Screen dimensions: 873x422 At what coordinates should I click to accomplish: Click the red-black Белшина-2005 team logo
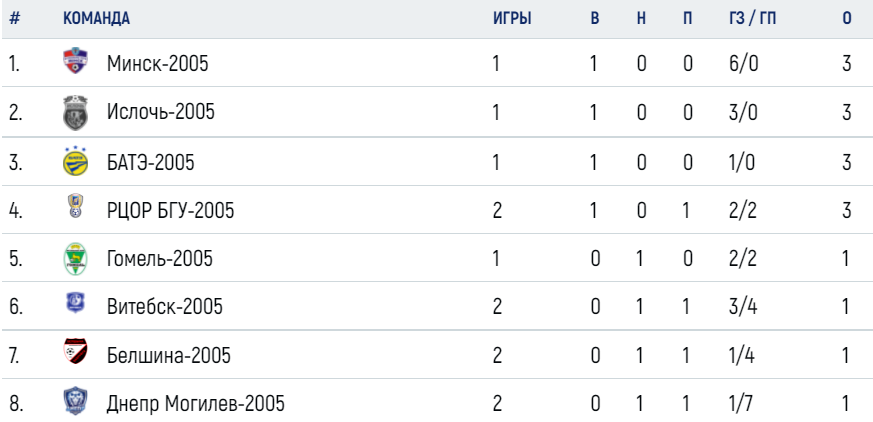click(75, 351)
